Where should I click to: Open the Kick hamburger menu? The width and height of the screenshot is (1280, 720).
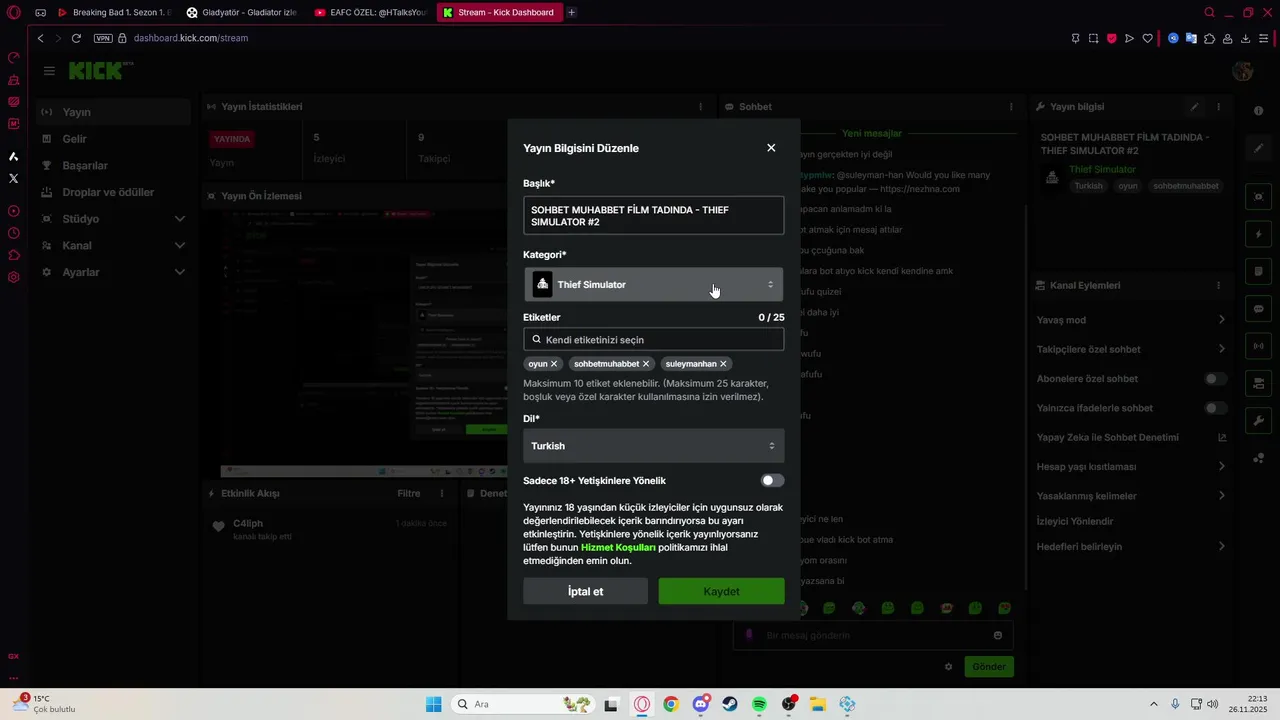coord(49,71)
